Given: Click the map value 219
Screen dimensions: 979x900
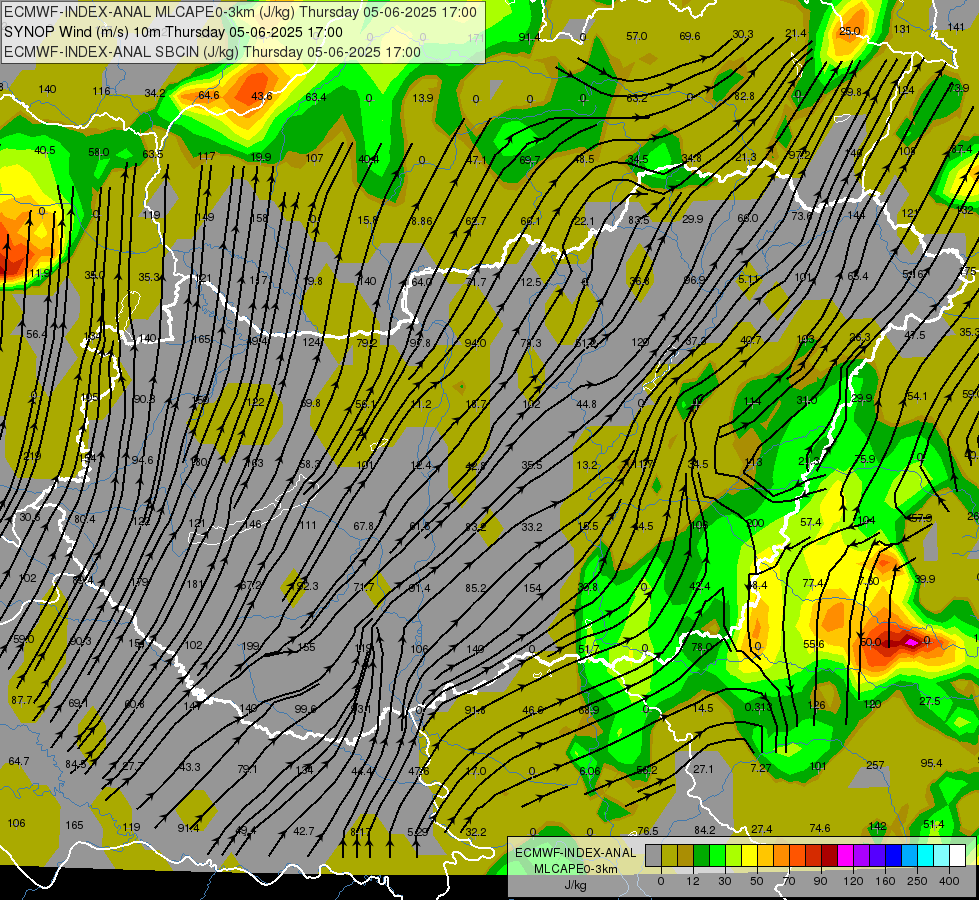Looking at the screenshot, I should point(32,457).
